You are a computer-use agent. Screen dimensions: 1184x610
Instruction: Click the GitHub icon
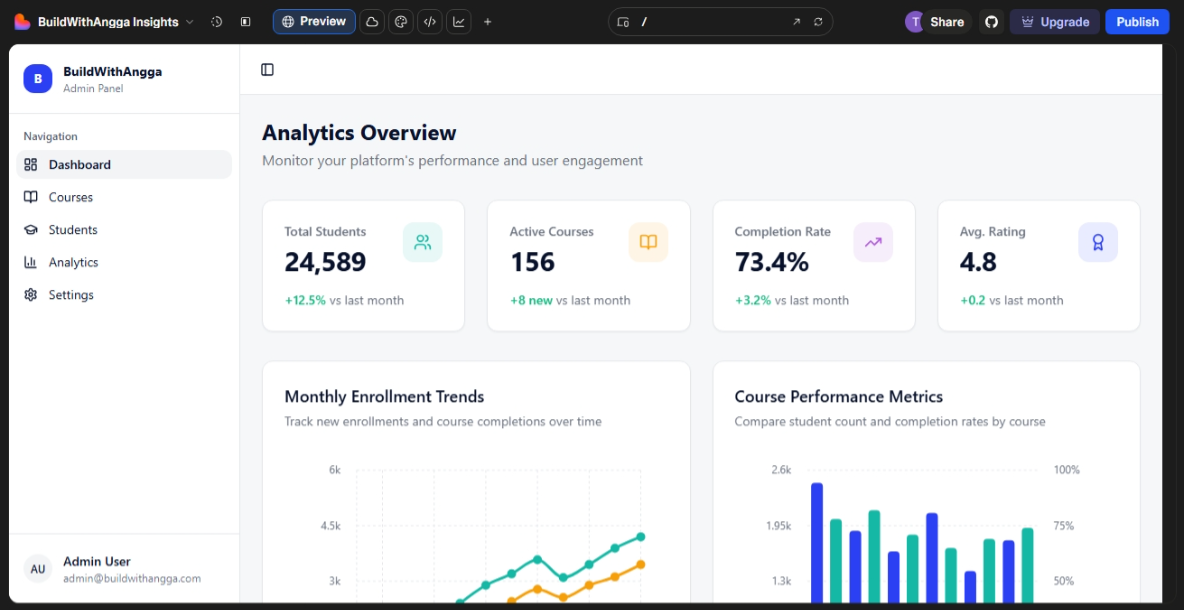991,22
